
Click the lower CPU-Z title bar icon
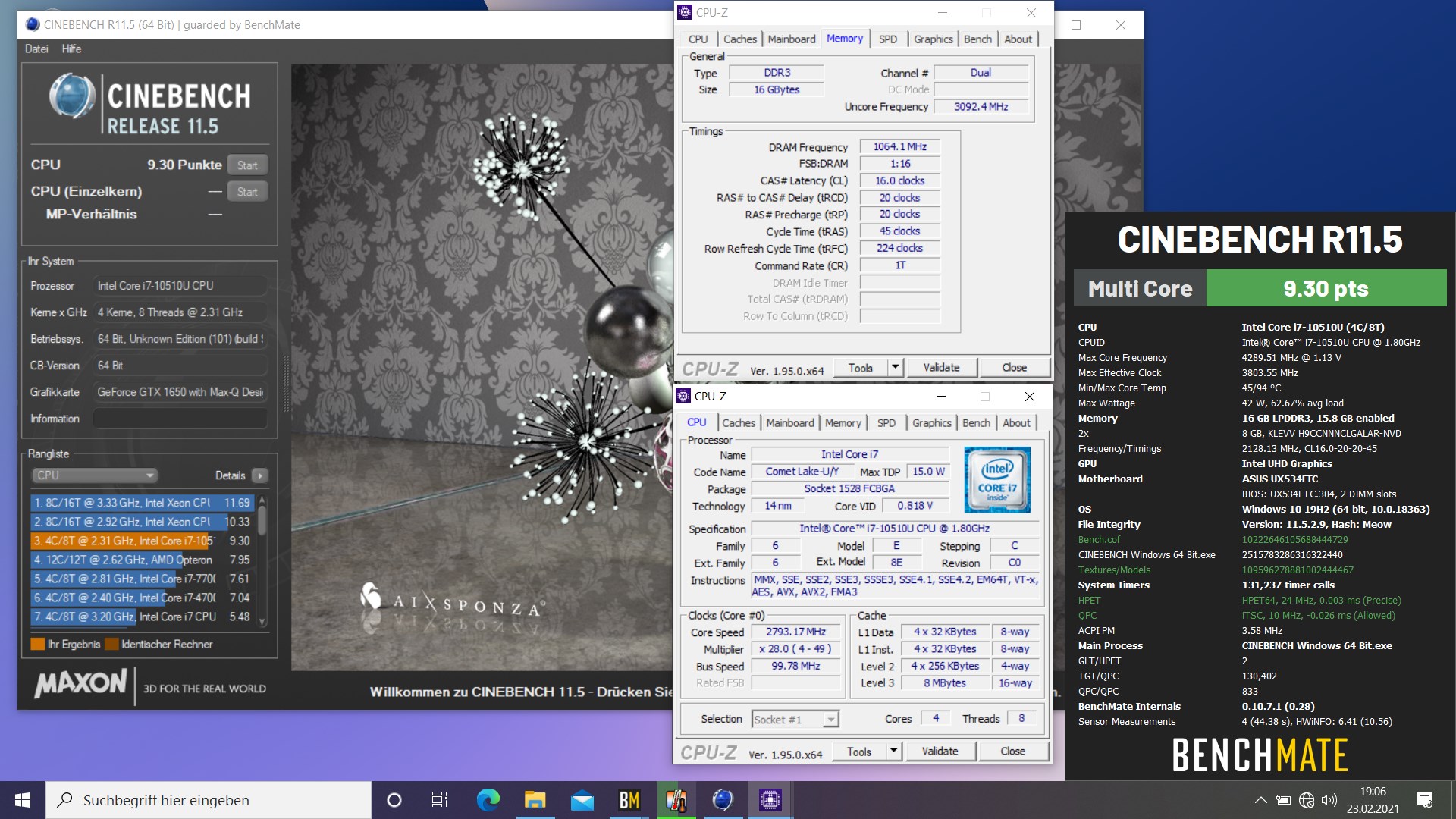(x=683, y=396)
